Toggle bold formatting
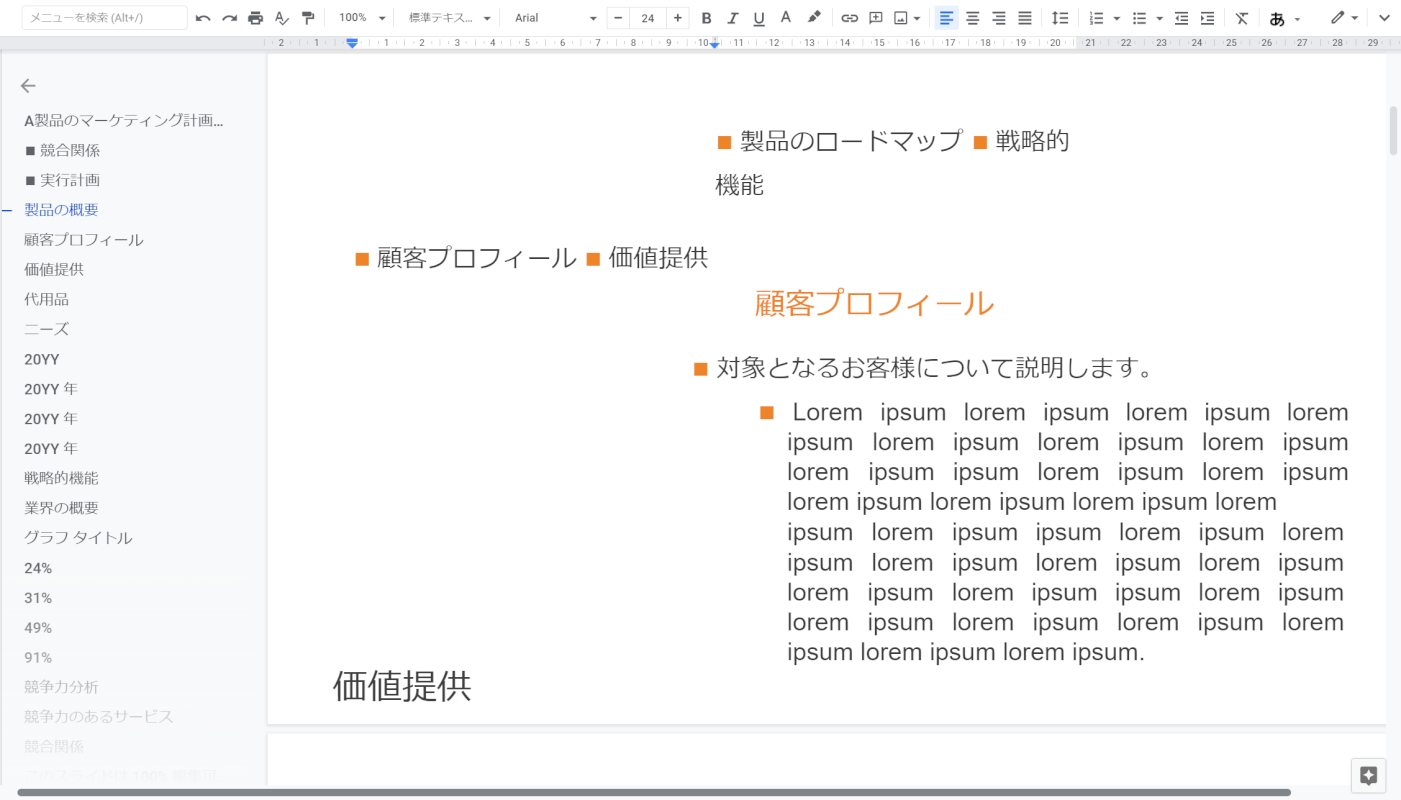The image size is (1401, 800). [706, 18]
